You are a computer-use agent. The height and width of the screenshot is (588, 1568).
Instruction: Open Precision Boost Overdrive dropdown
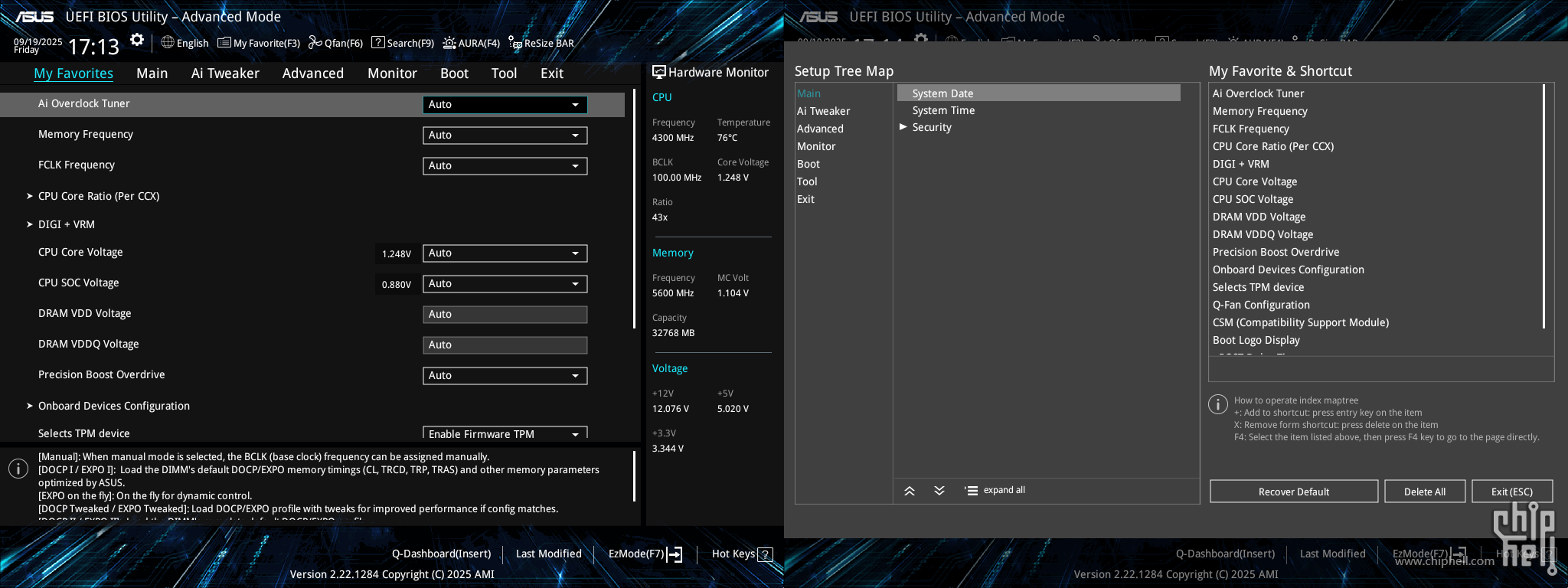coord(505,376)
